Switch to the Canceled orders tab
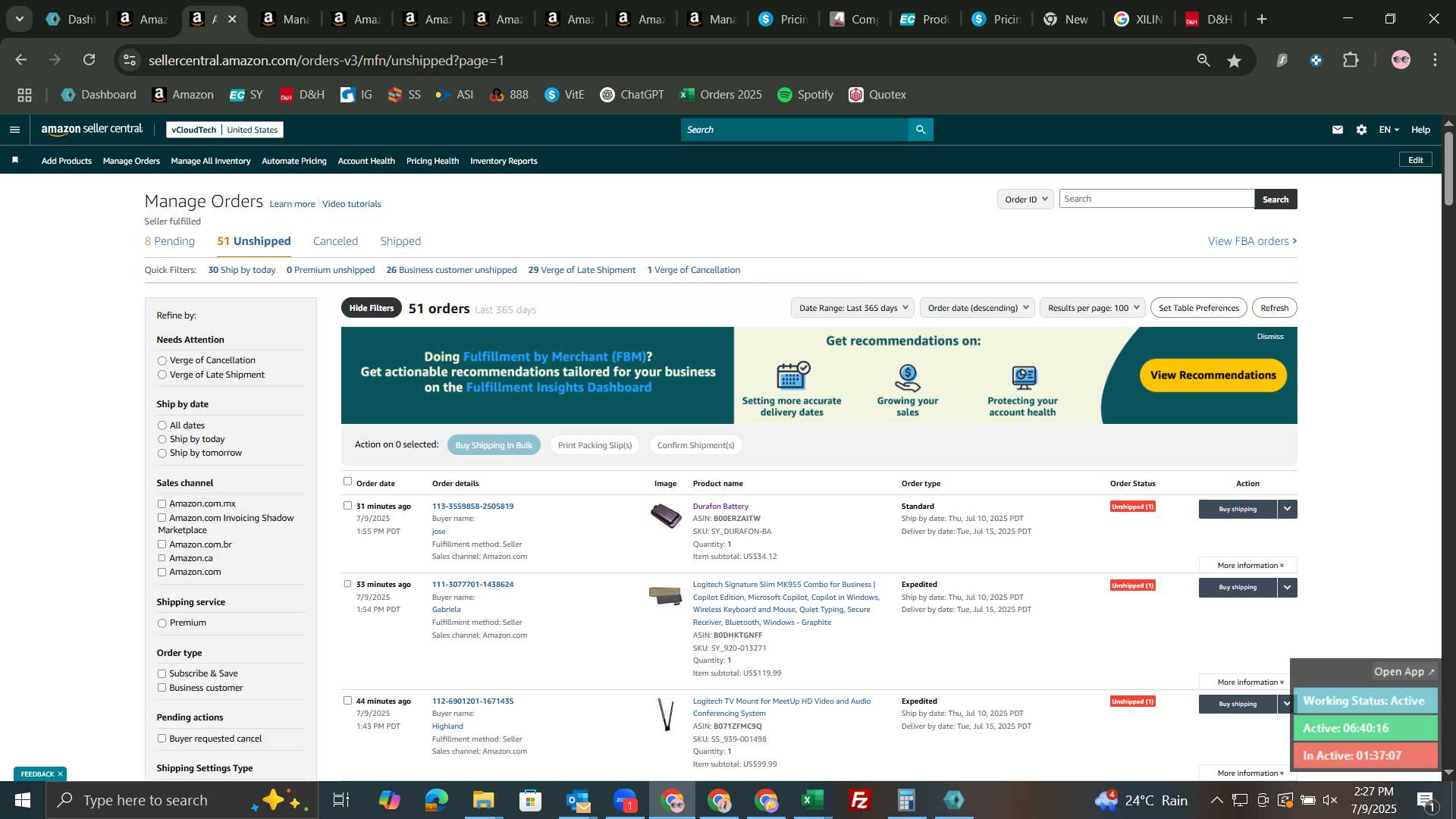Image resolution: width=1456 pixels, height=819 pixels. click(x=335, y=241)
